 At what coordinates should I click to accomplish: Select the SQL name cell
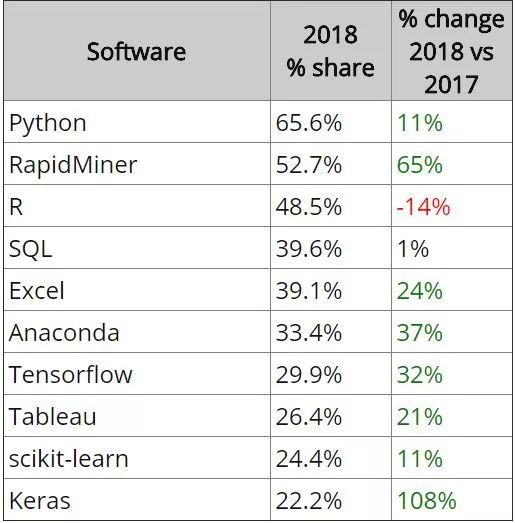(x=137, y=248)
